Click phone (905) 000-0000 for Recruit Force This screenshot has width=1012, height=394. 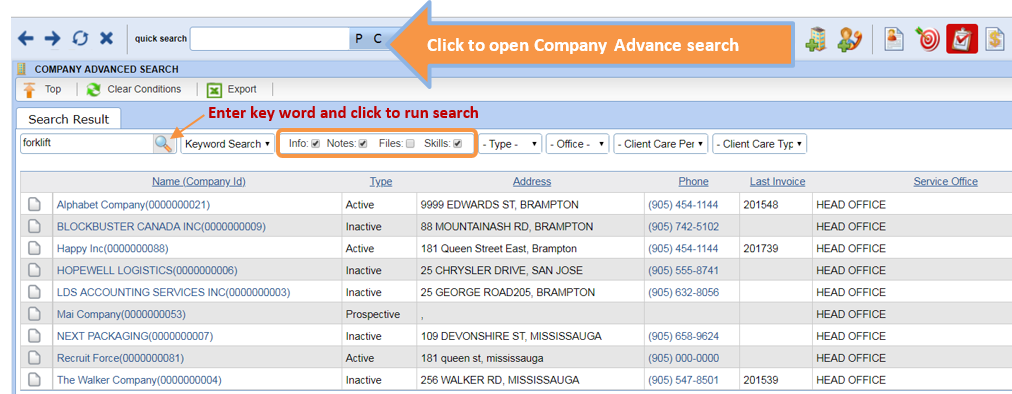pyautogui.click(x=683, y=358)
